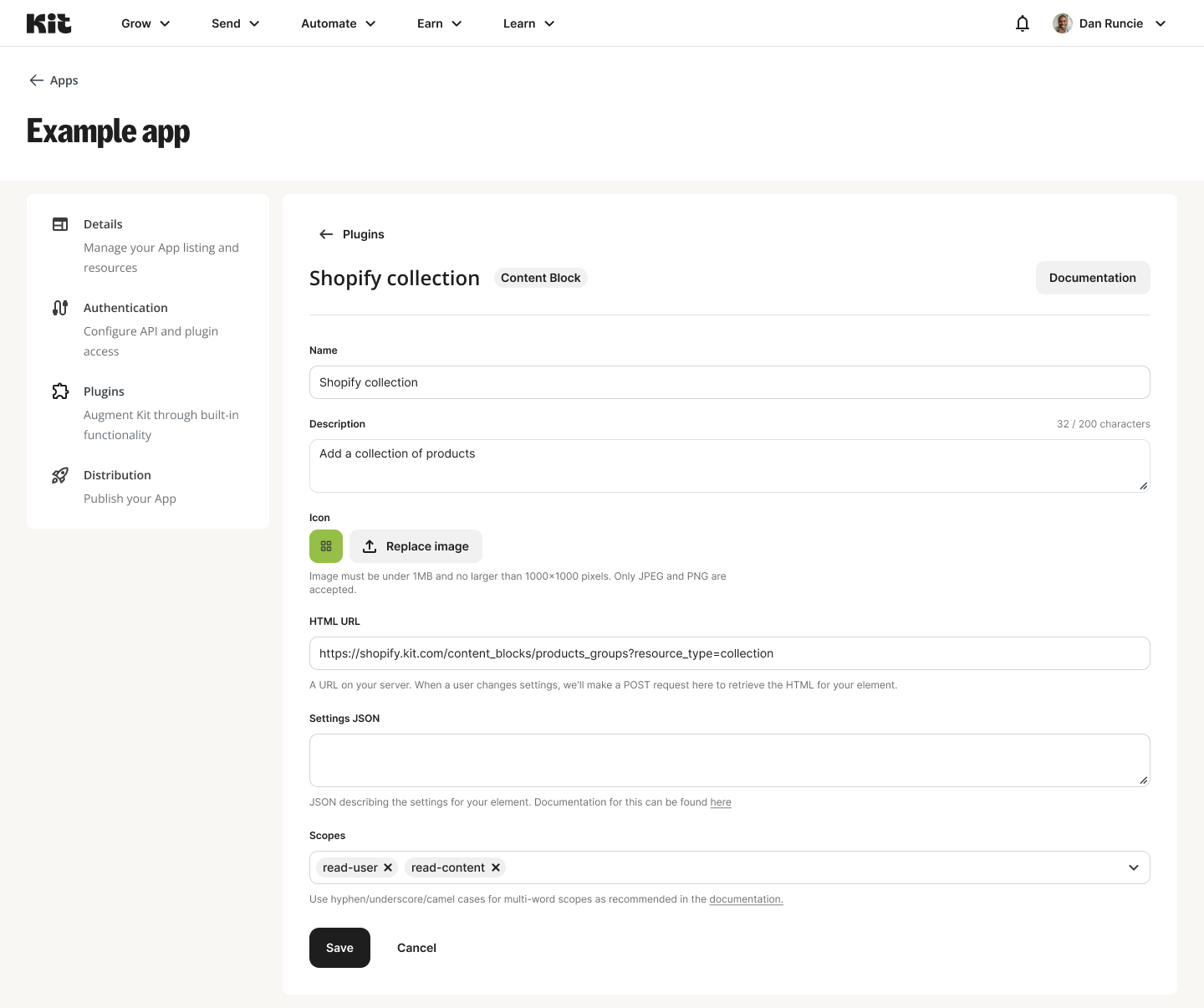Viewport: 1204px width, 1008px height.
Task: Click the Replace image button
Action: click(416, 546)
